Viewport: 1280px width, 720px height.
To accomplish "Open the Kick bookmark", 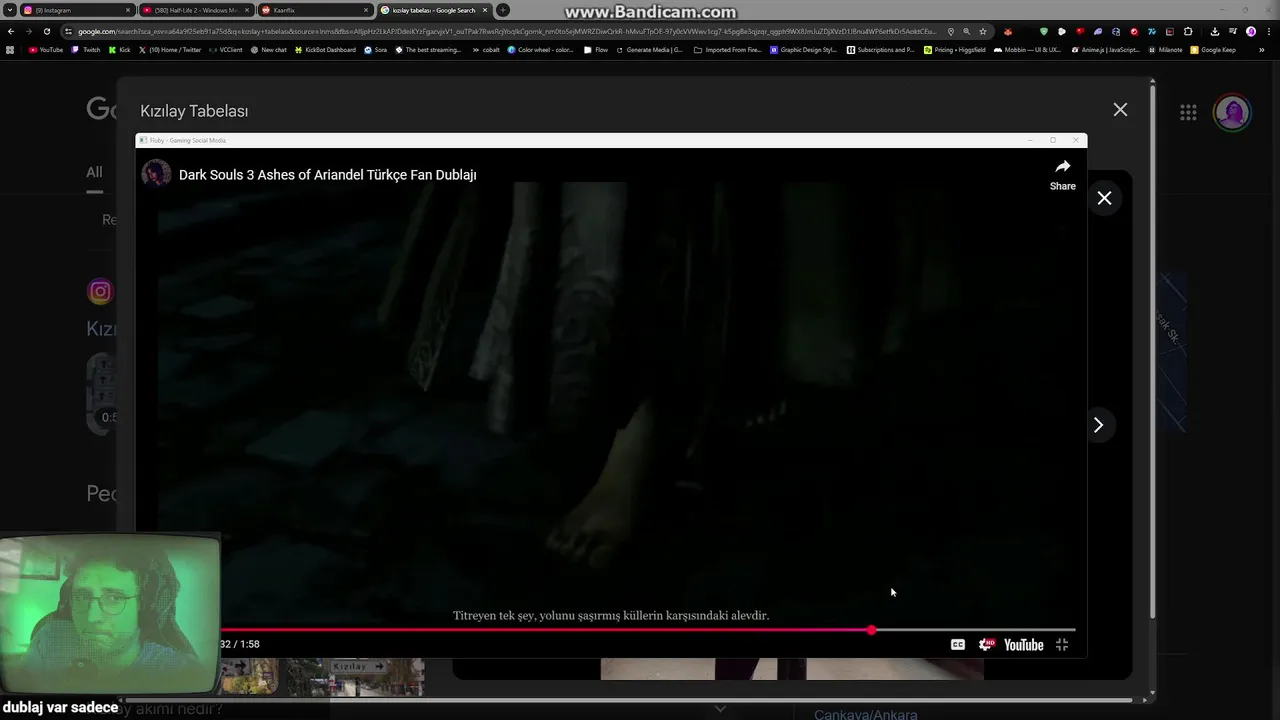I will (x=120, y=50).
